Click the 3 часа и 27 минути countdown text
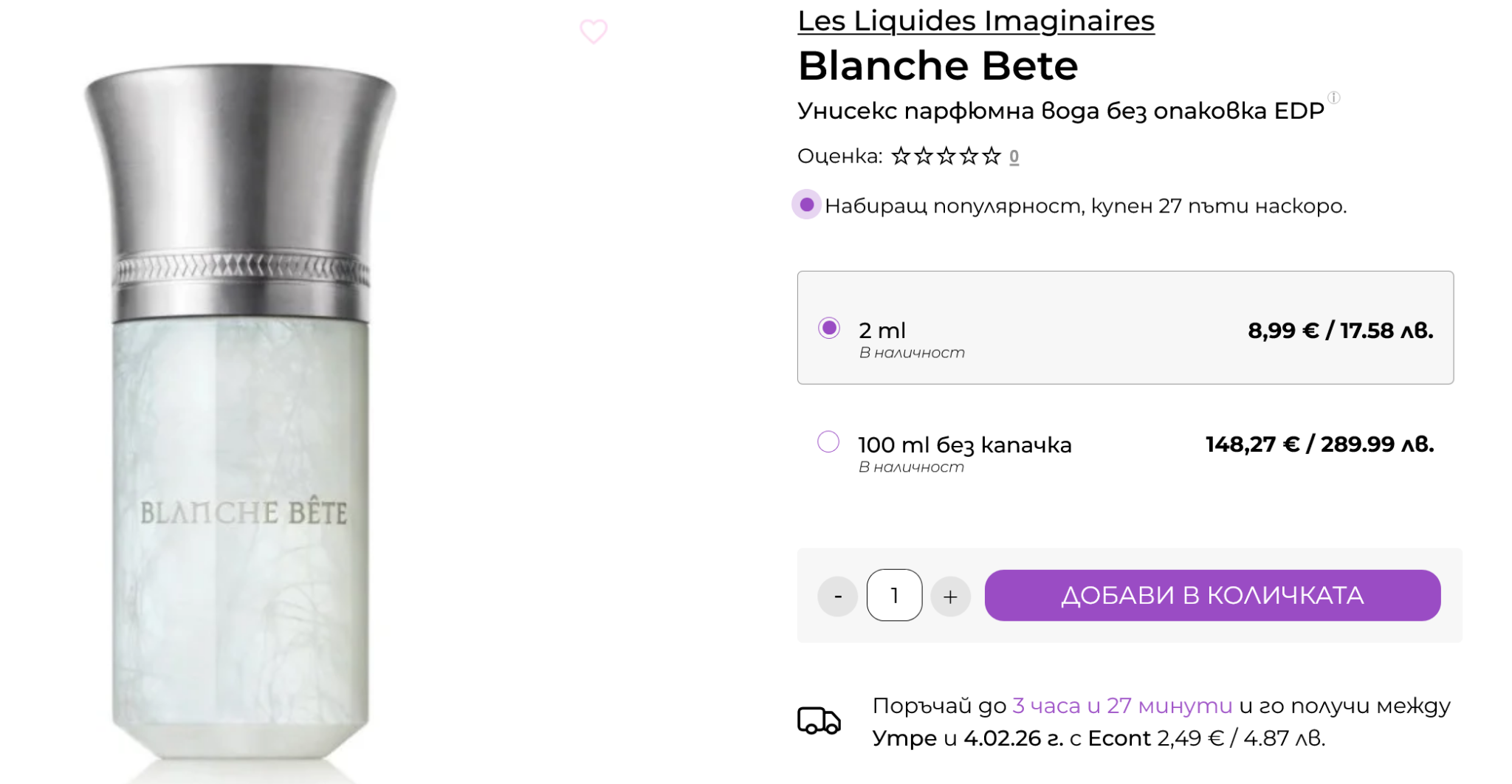This screenshot has height=784, width=1512. [x=1121, y=706]
